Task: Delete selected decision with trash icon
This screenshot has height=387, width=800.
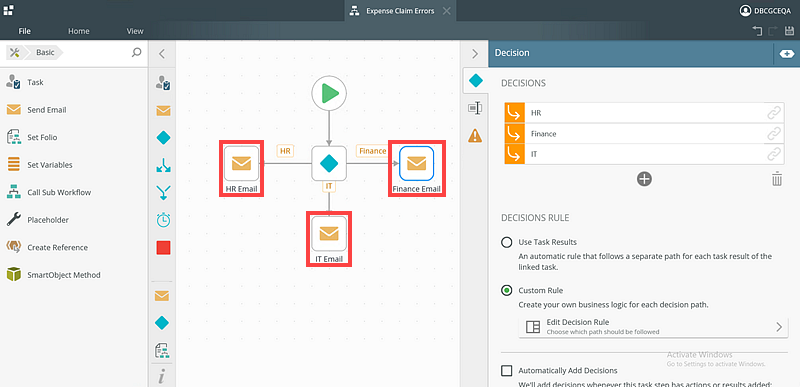Action: (777, 179)
